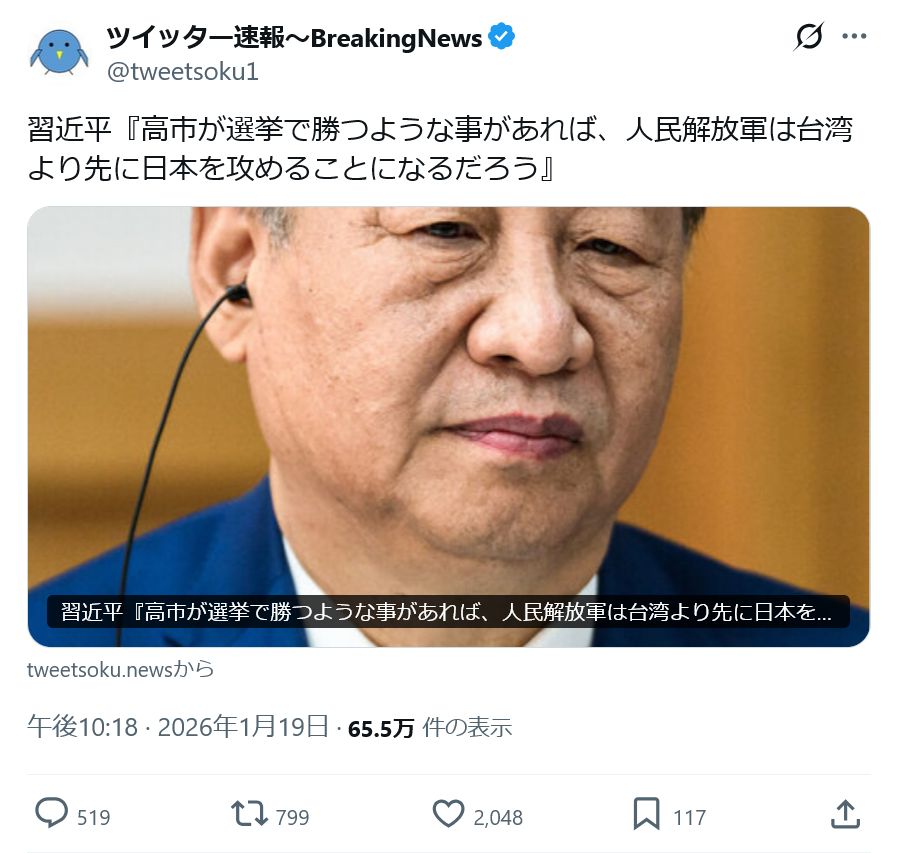
Task: Open the 午後10:18 · 2026年1月19日 timestamp
Action: point(178,727)
